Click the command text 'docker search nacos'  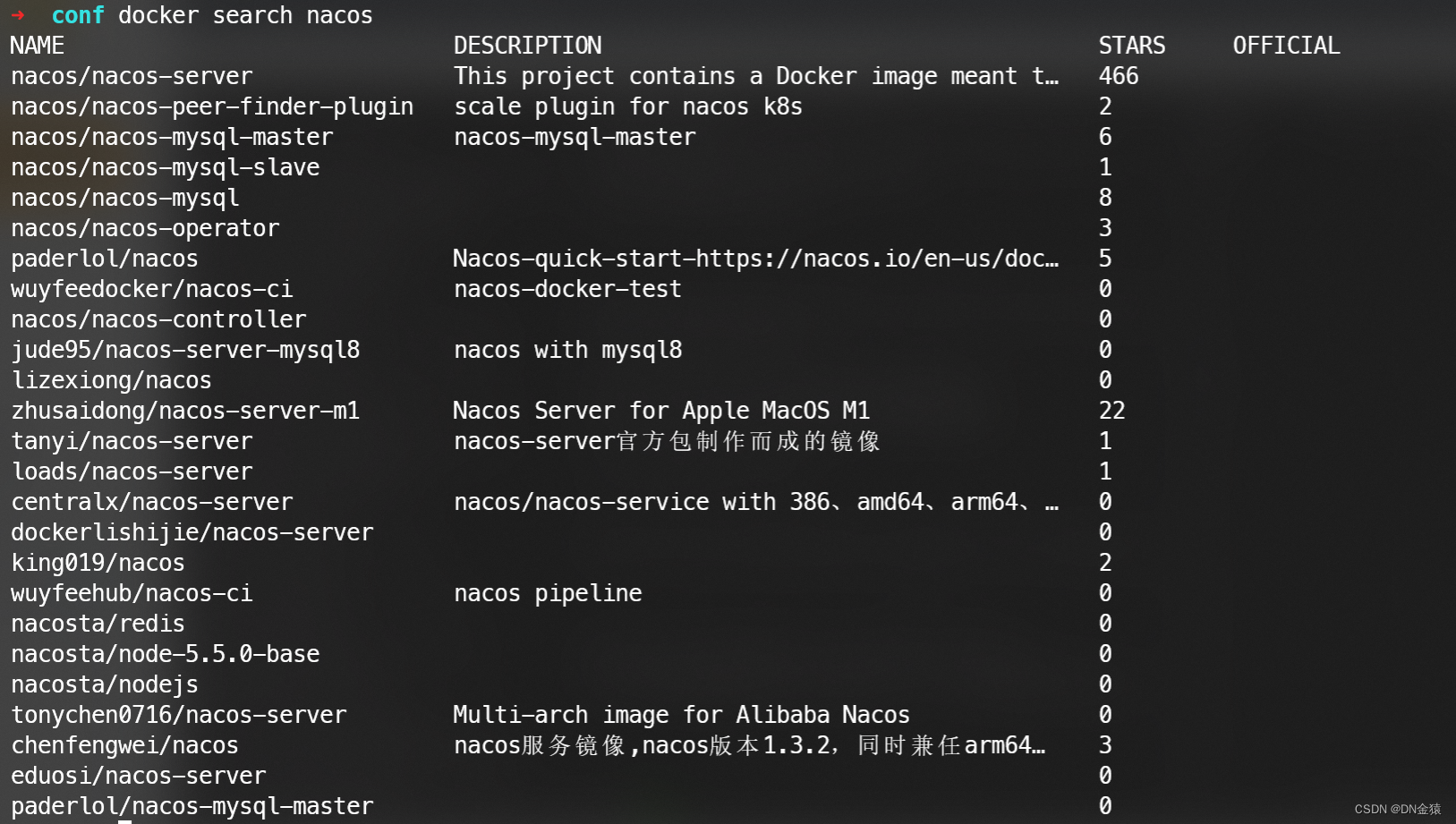245,15
